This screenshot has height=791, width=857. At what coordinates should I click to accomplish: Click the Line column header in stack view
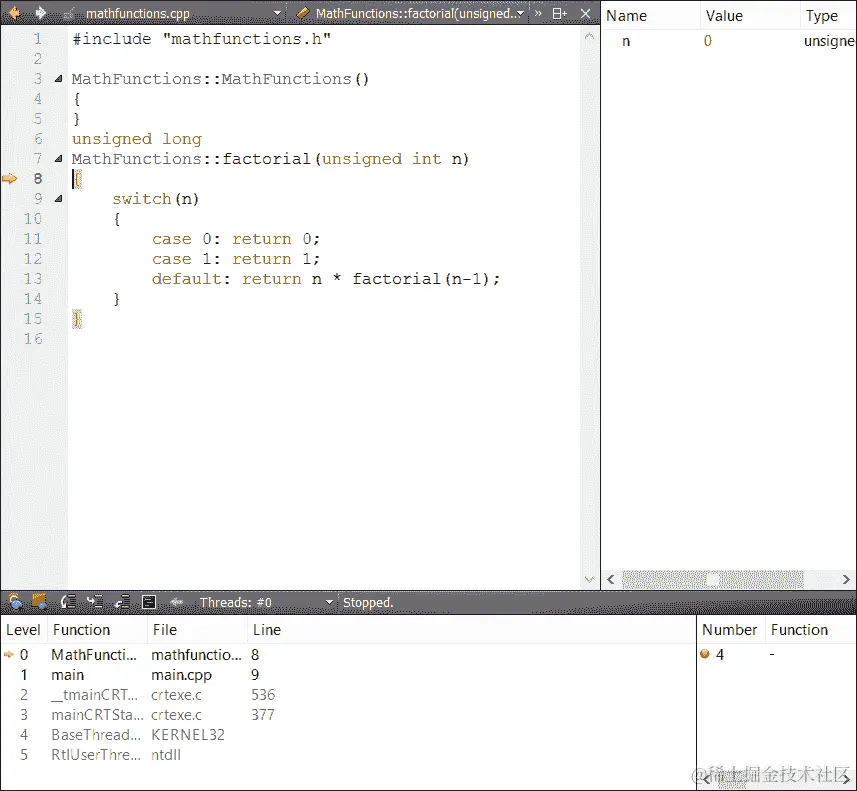[267, 630]
